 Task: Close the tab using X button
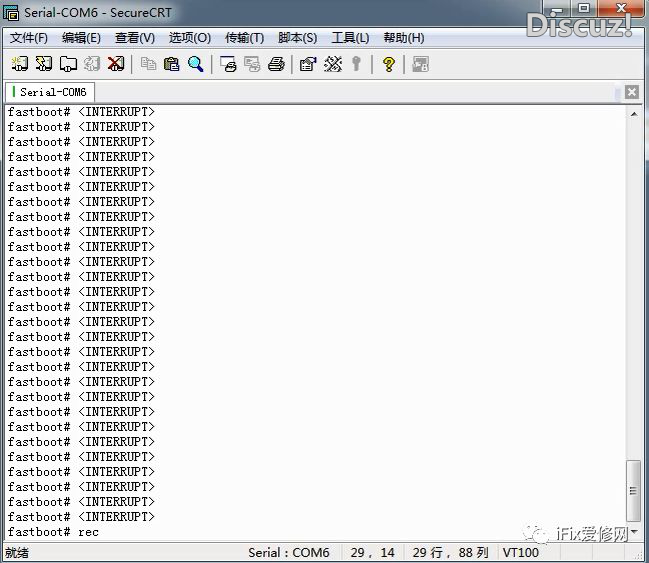click(x=631, y=92)
